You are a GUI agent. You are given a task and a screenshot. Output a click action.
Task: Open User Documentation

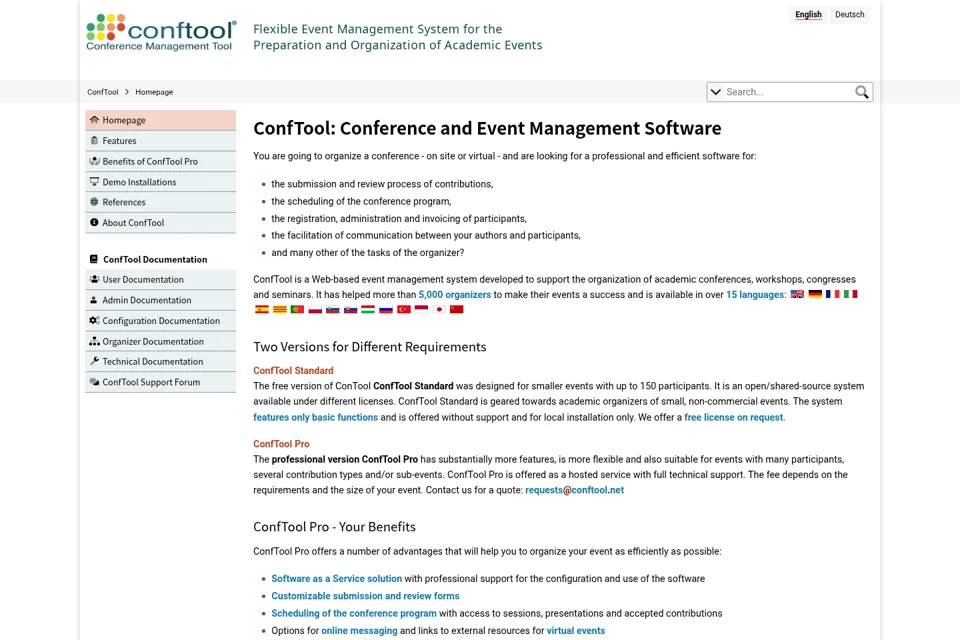click(160, 279)
